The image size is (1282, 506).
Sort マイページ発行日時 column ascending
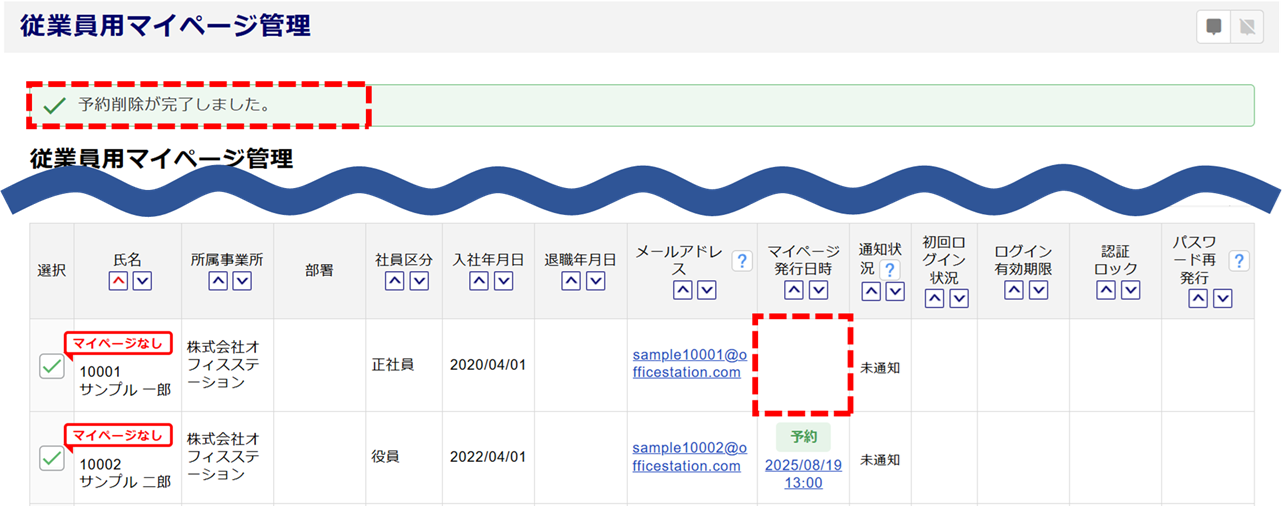(794, 290)
